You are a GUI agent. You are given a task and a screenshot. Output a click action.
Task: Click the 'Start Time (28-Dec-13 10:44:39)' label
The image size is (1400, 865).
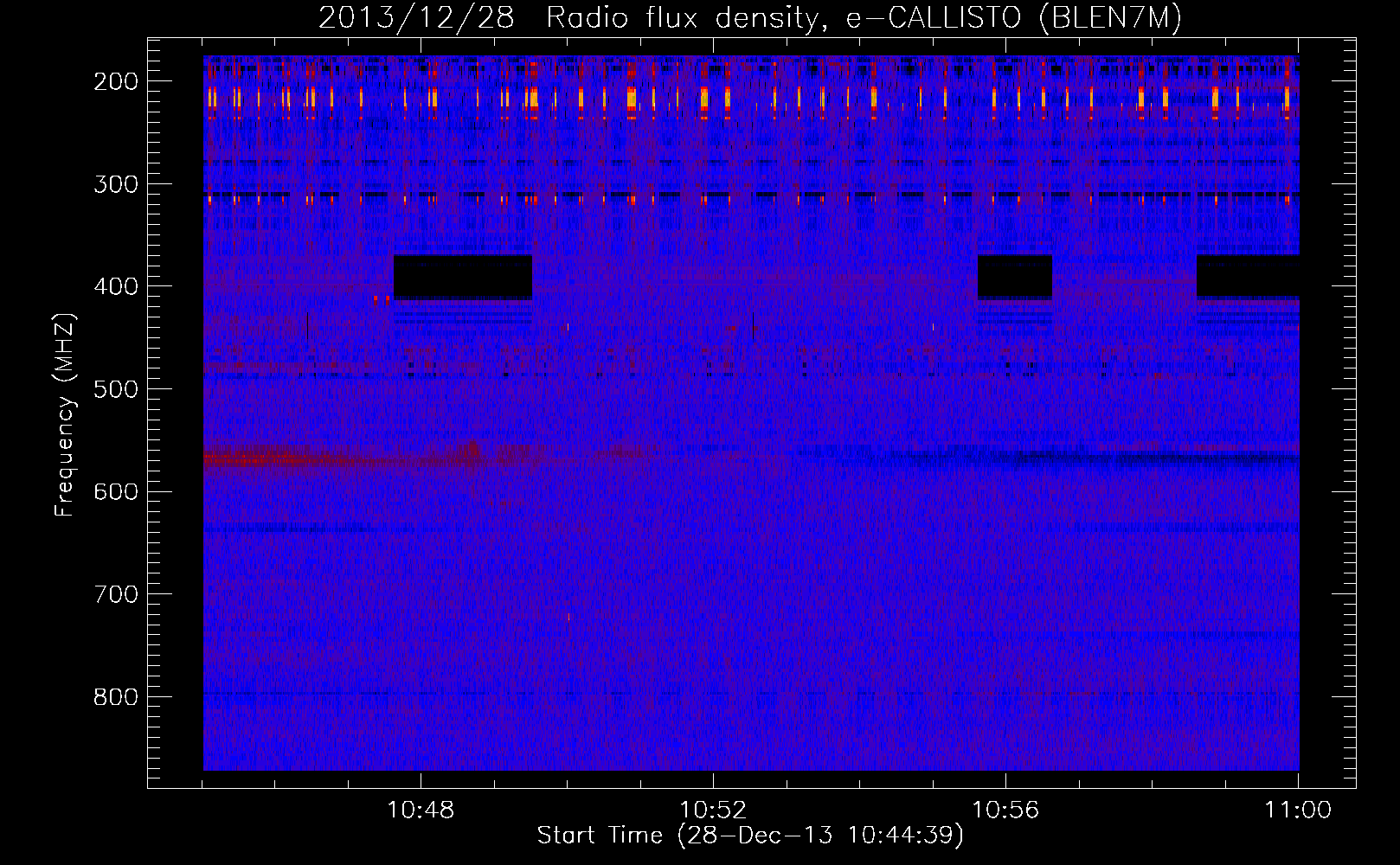[x=750, y=836]
